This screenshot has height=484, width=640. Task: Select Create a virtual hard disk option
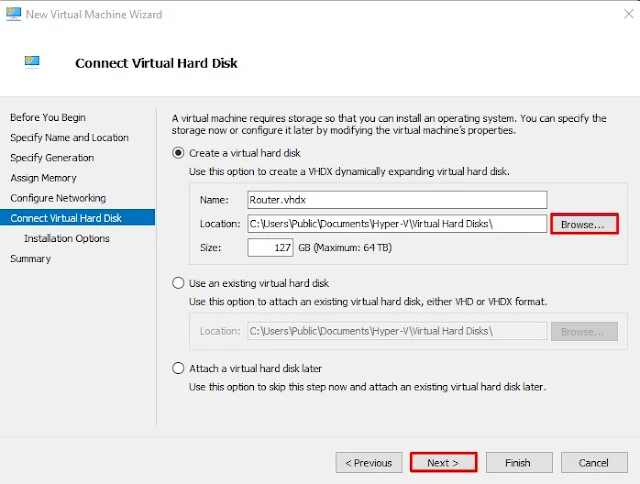(178, 153)
